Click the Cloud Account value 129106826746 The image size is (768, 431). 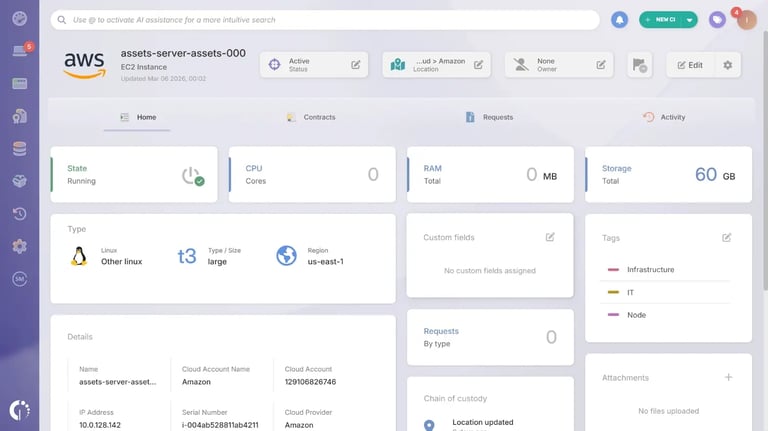pyautogui.click(x=311, y=382)
